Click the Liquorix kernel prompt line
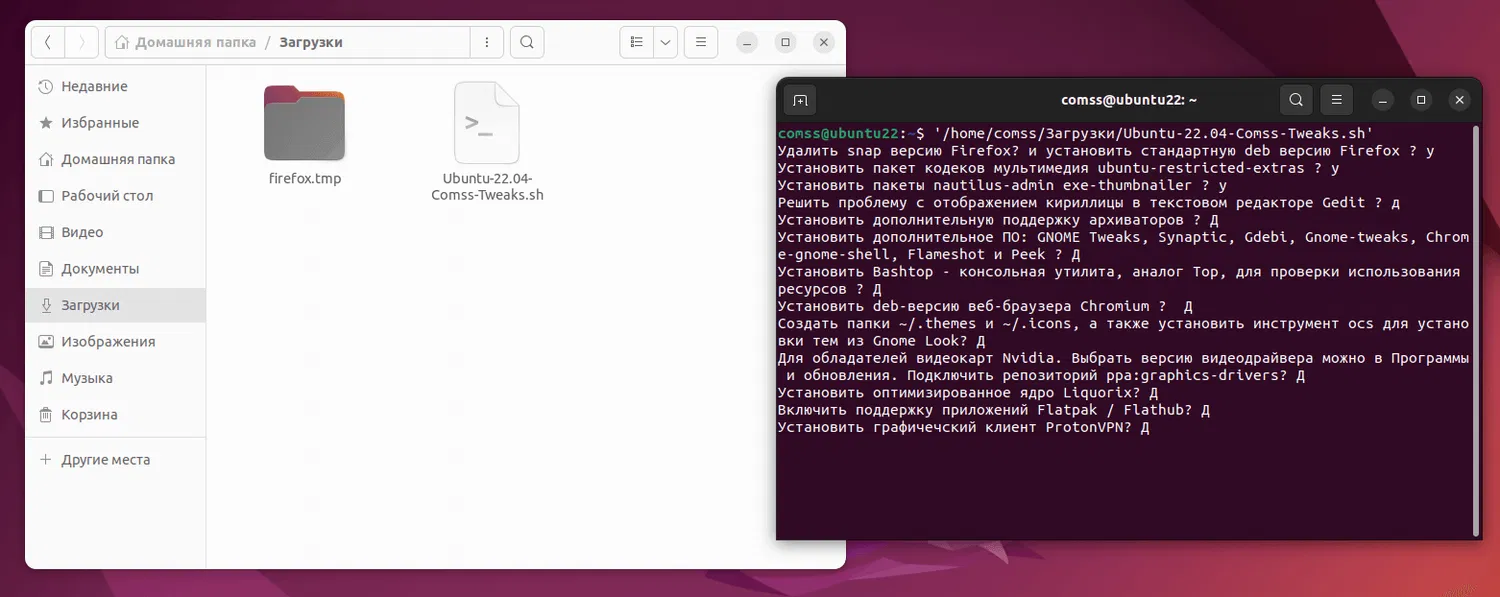 [x=967, y=393]
